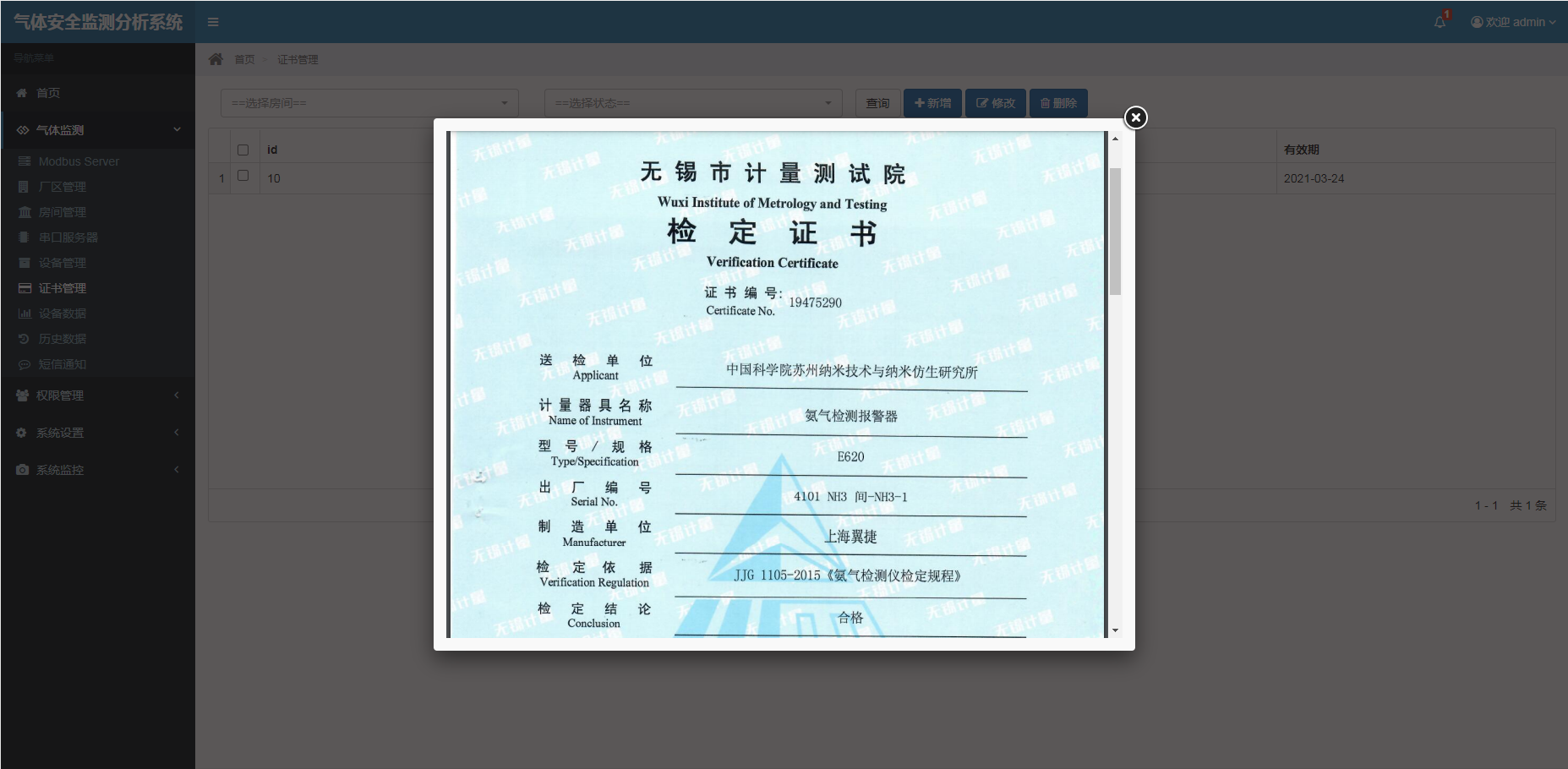Image resolution: width=1568 pixels, height=769 pixels.
Task: Click the 系统监控 camera icon
Action: [22, 470]
